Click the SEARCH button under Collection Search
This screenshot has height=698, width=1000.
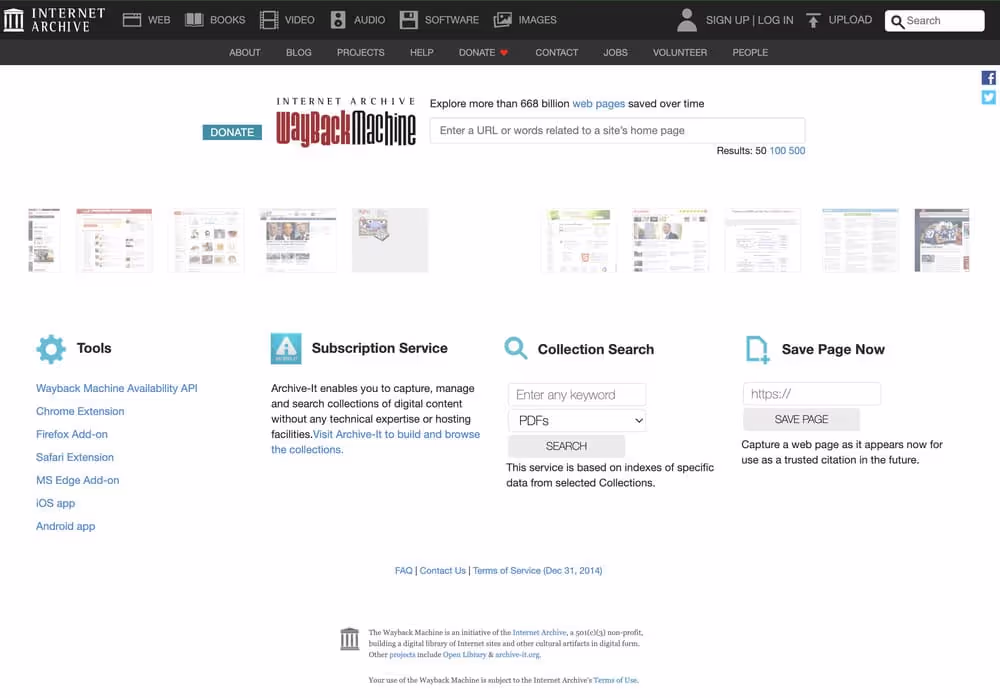pyautogui.click(x=566, y=446)
